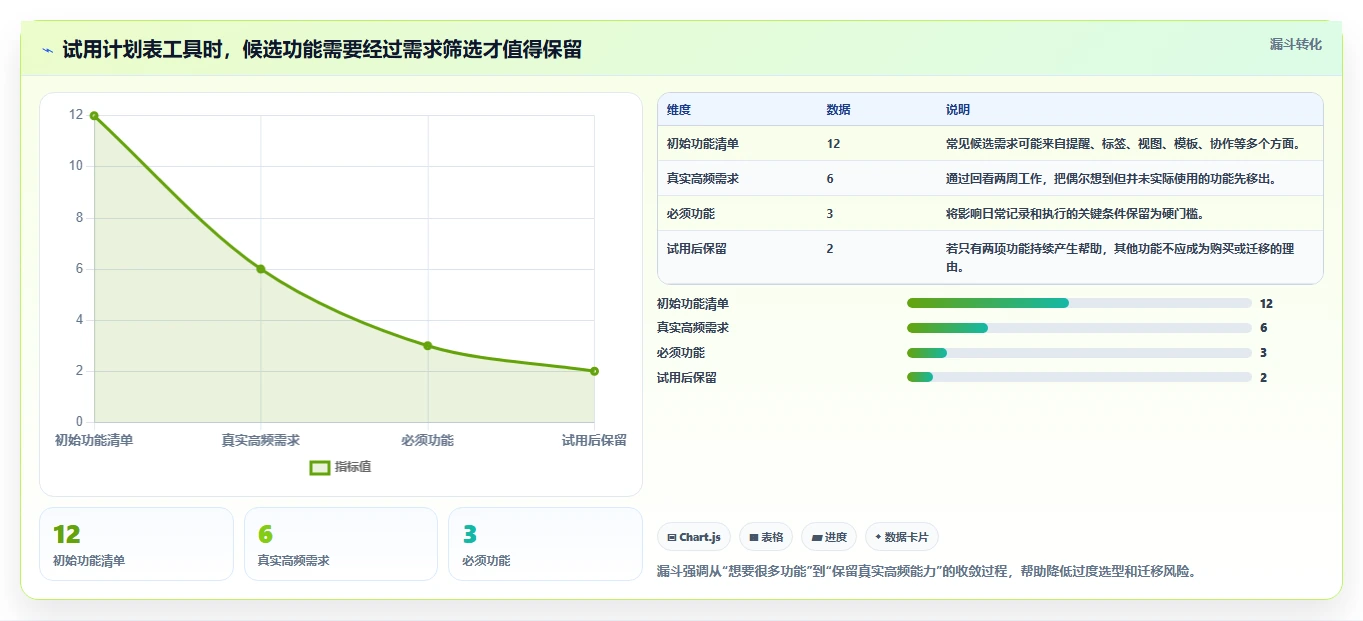Viewport: 1363px width, 621px height.
Task: Select the 试用后保留 table row cell
Action: [x=697, y=249]
